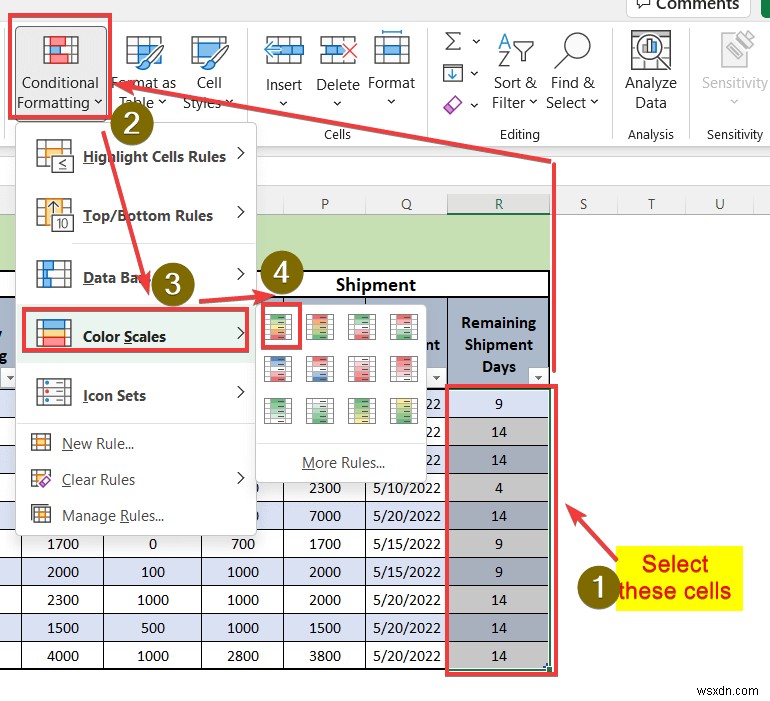The width and height of the screenshot is (770, 701).
Task: Open the Cell Styles gallery
Action: coord(209,73)
